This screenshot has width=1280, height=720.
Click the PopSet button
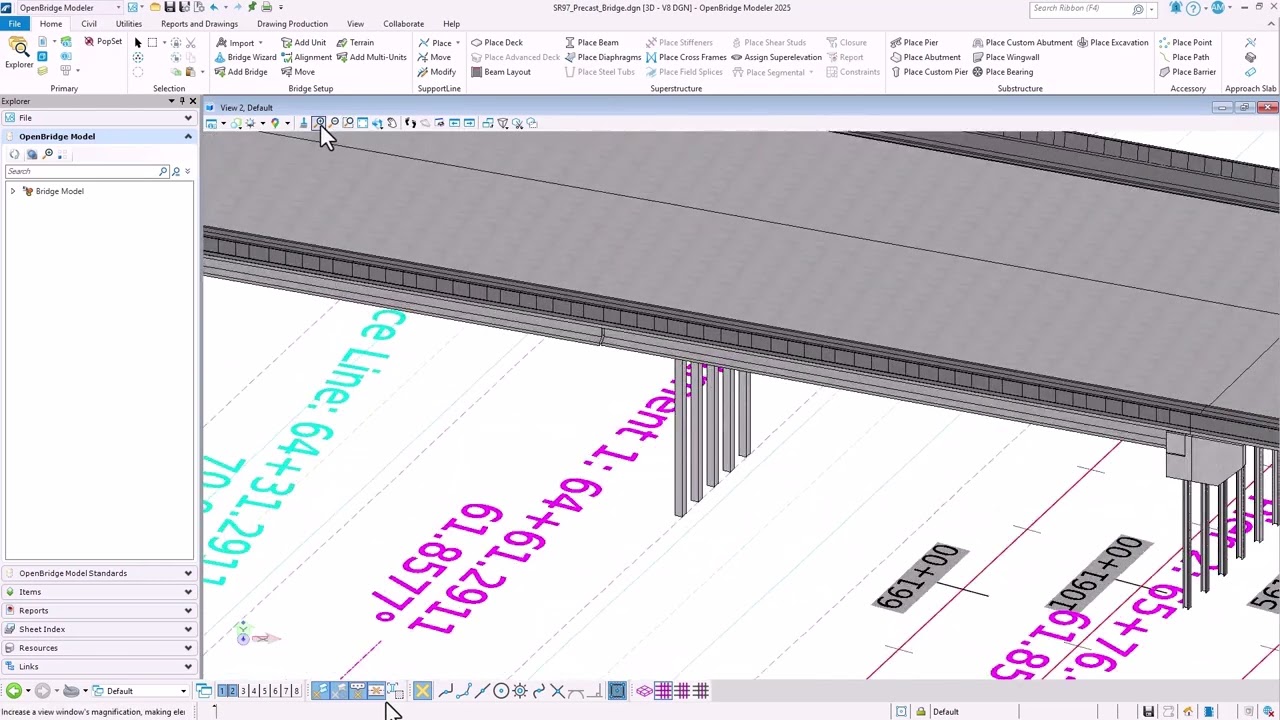click(103, 42)
